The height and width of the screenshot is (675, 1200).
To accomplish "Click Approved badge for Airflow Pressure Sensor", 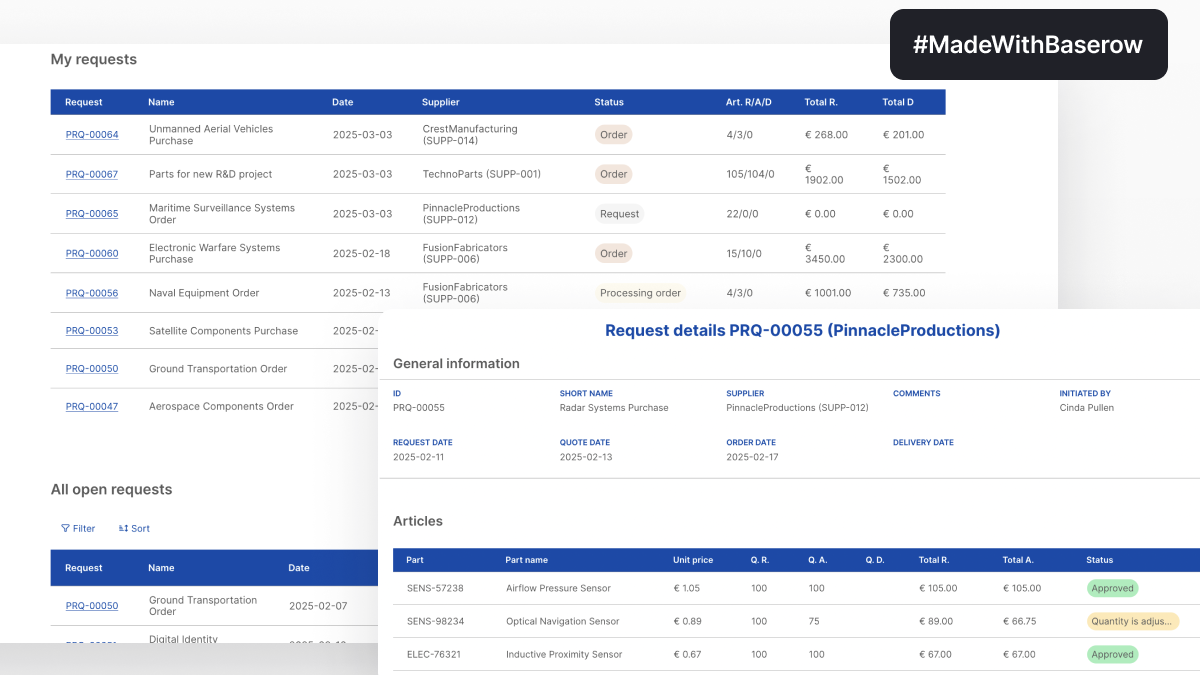I will [1112, 588].
